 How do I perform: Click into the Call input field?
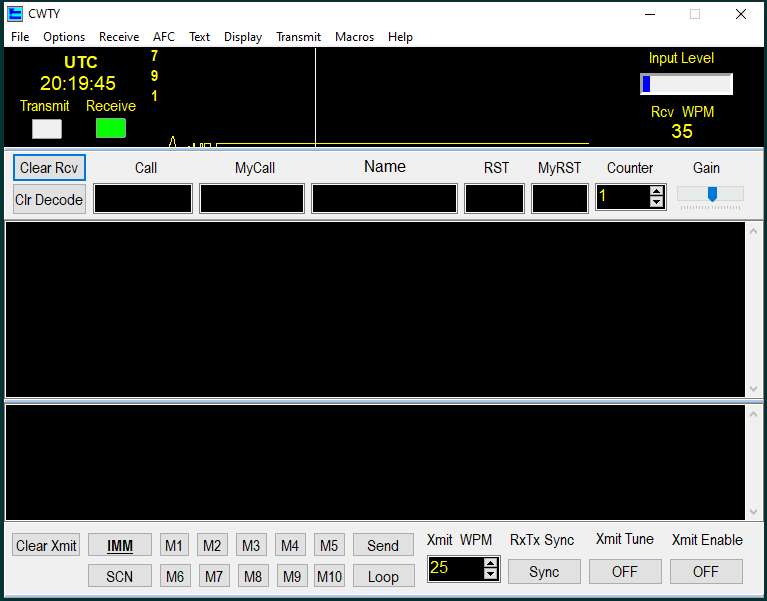coord(143,199)
